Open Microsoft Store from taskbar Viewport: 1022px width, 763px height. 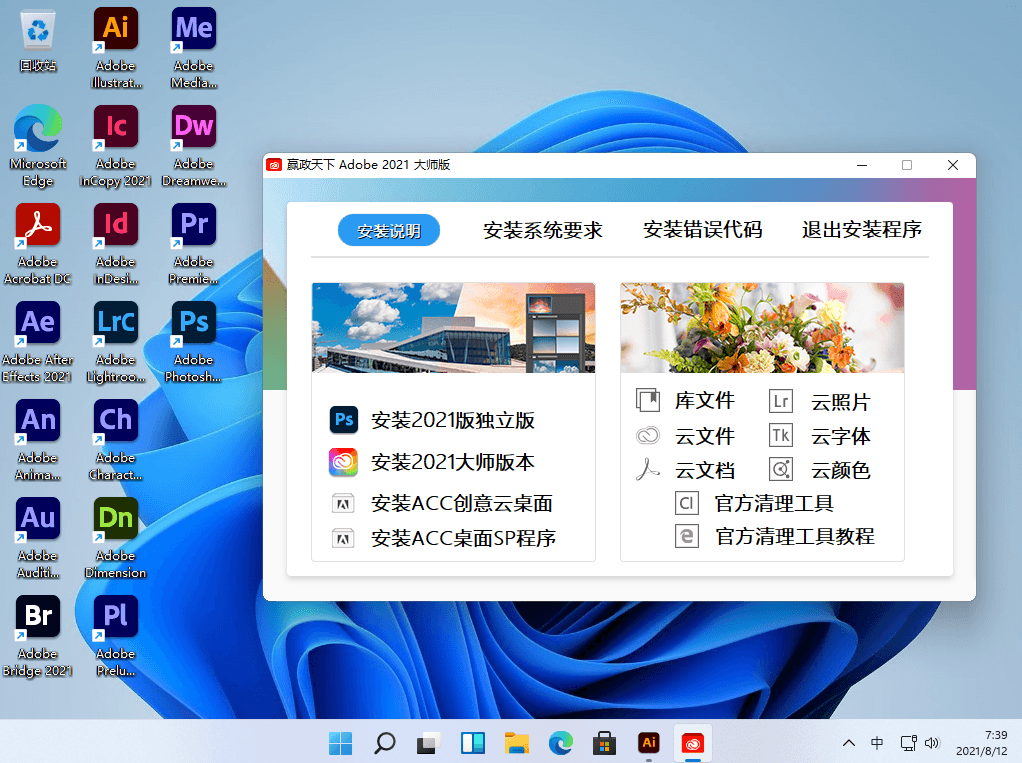pos(605,743)
